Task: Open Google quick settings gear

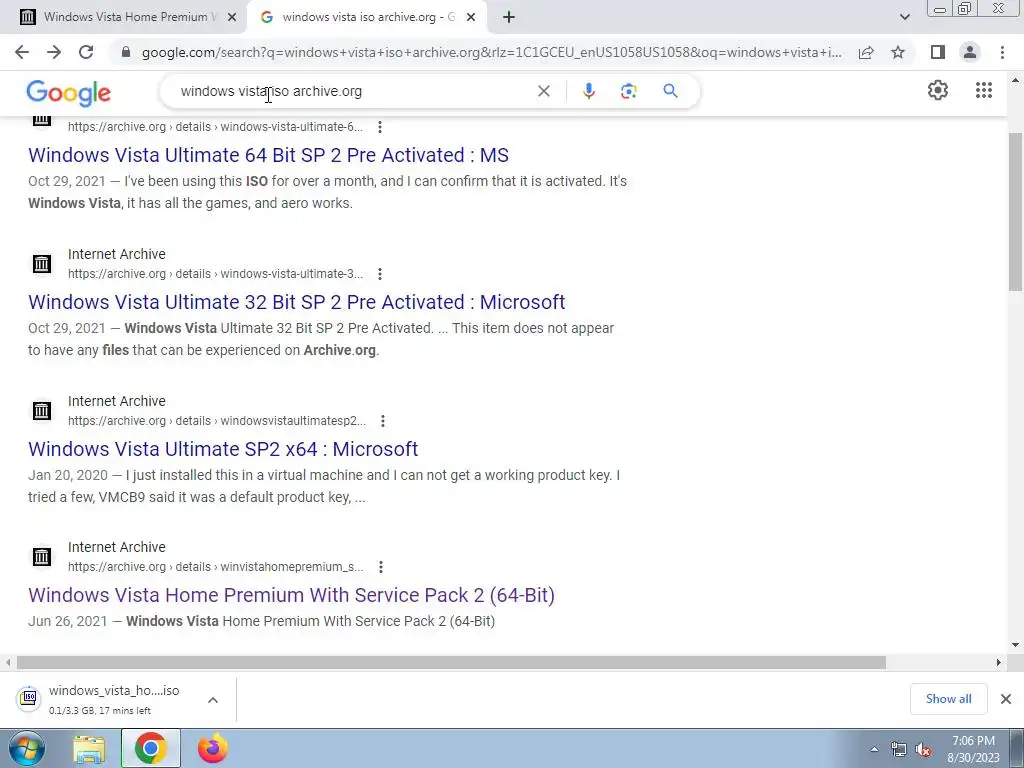Action: coord(938,90)
